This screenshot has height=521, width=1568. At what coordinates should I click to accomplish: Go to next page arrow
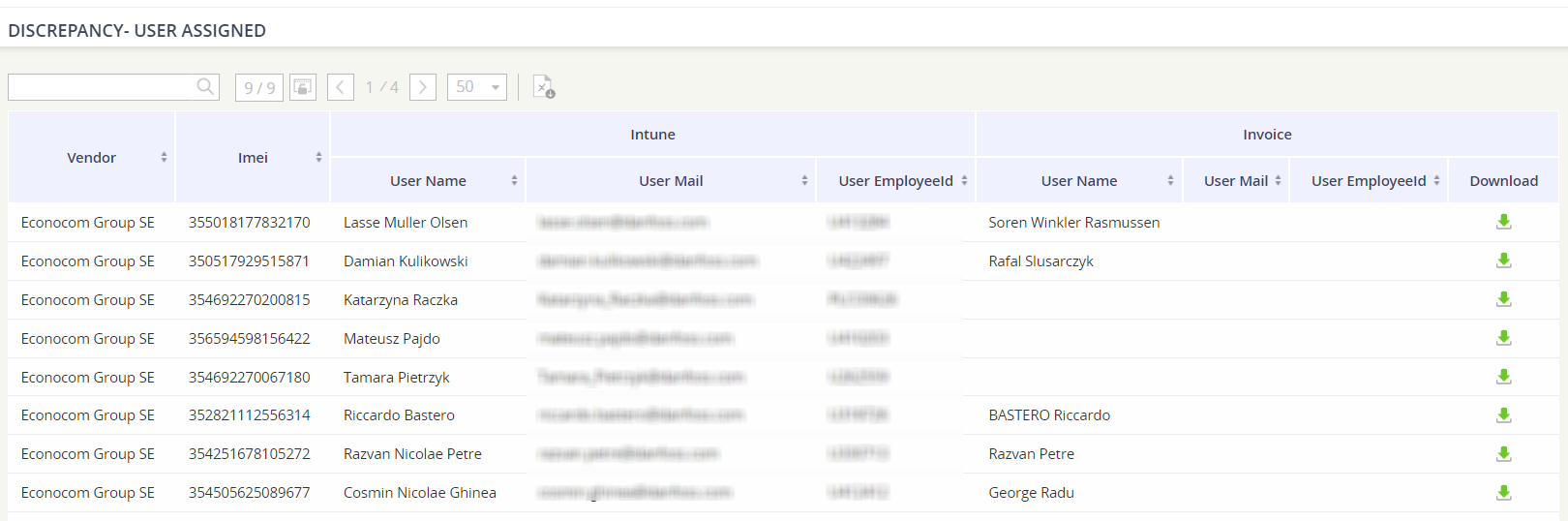coord(423,87)
